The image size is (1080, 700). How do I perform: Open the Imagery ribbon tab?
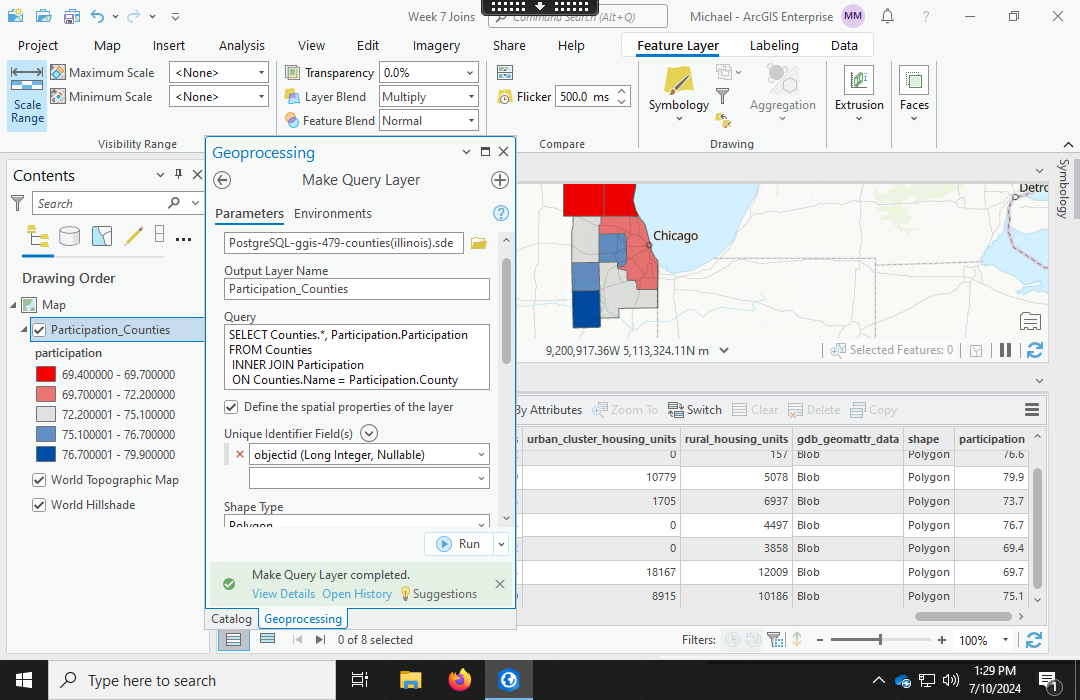coord(436,45)
